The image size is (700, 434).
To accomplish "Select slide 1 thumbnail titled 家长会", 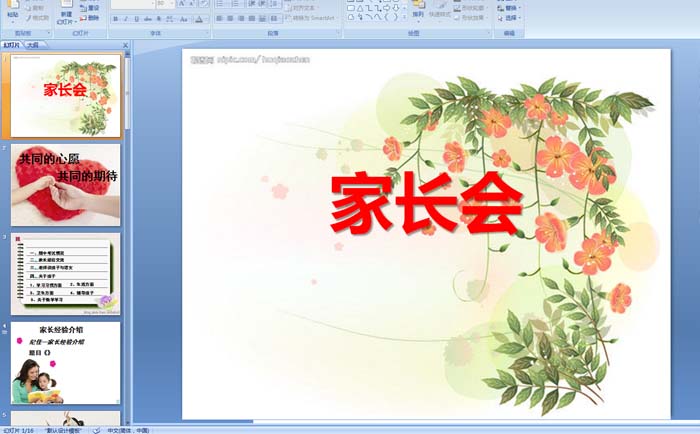I will [x=65, y=96].
